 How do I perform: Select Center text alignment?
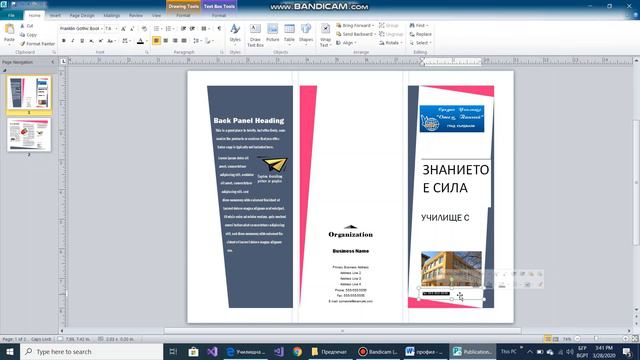coord(166,40)
